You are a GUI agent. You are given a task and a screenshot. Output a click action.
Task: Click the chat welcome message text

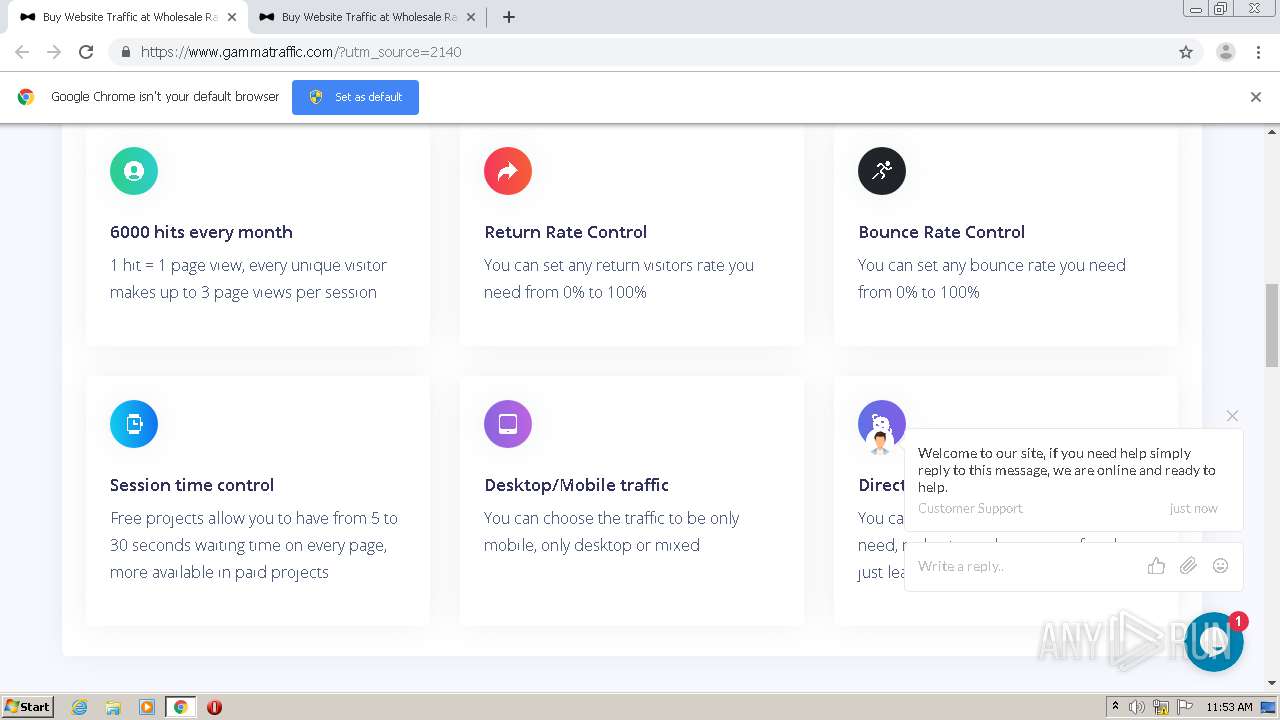click(x=1067, y=470)
